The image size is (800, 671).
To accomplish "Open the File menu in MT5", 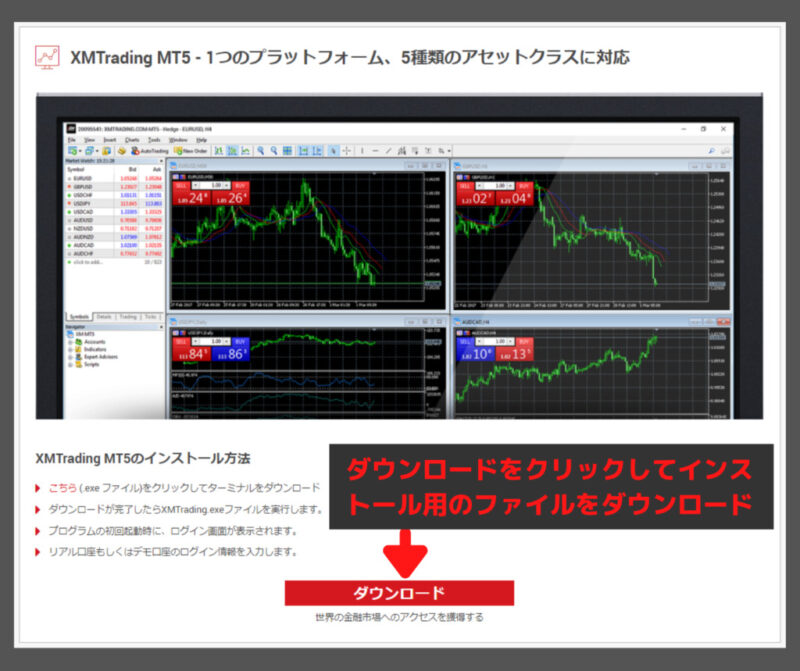I will (71, 140).
